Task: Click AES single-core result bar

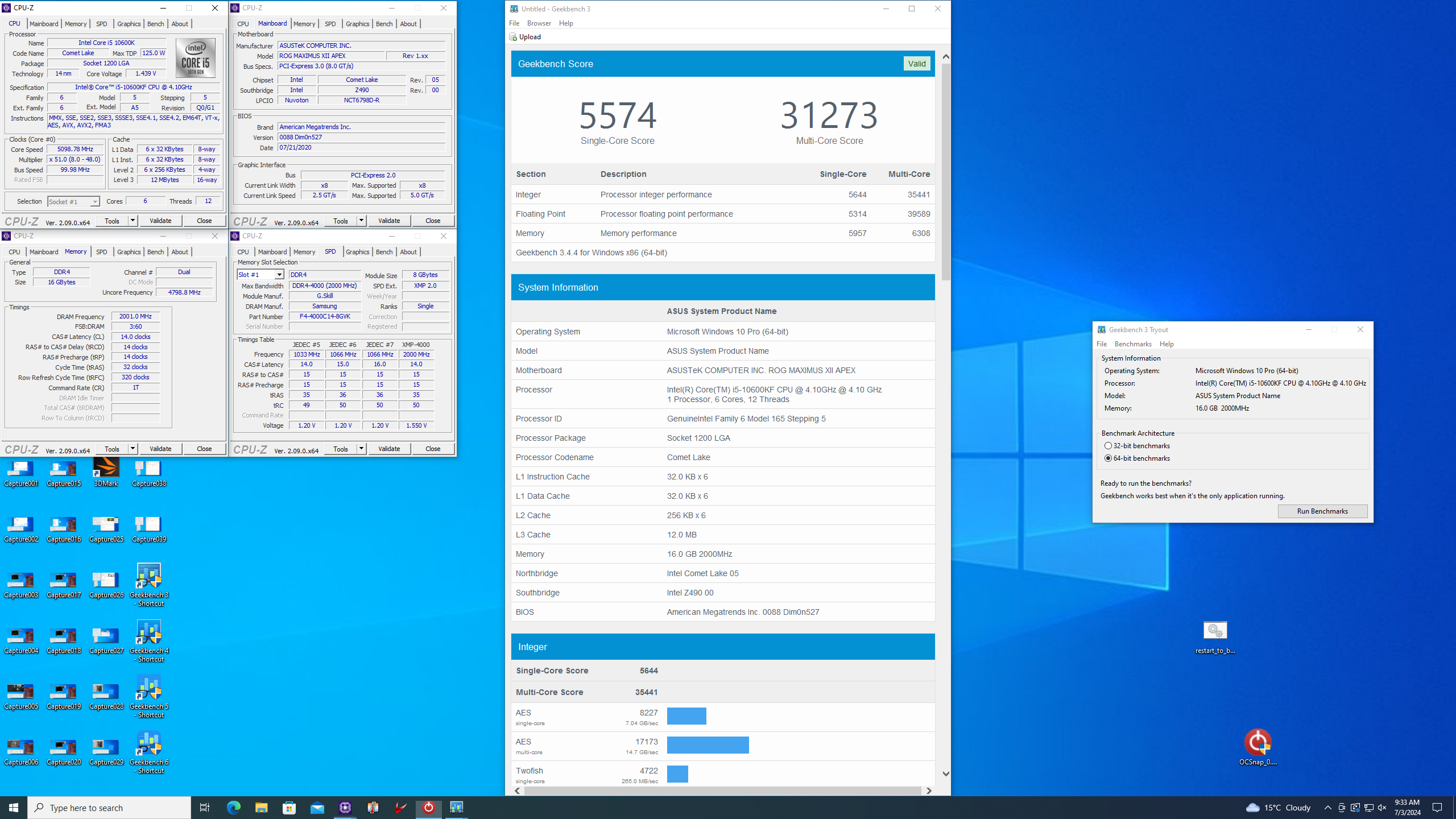Action: [686, 716]
